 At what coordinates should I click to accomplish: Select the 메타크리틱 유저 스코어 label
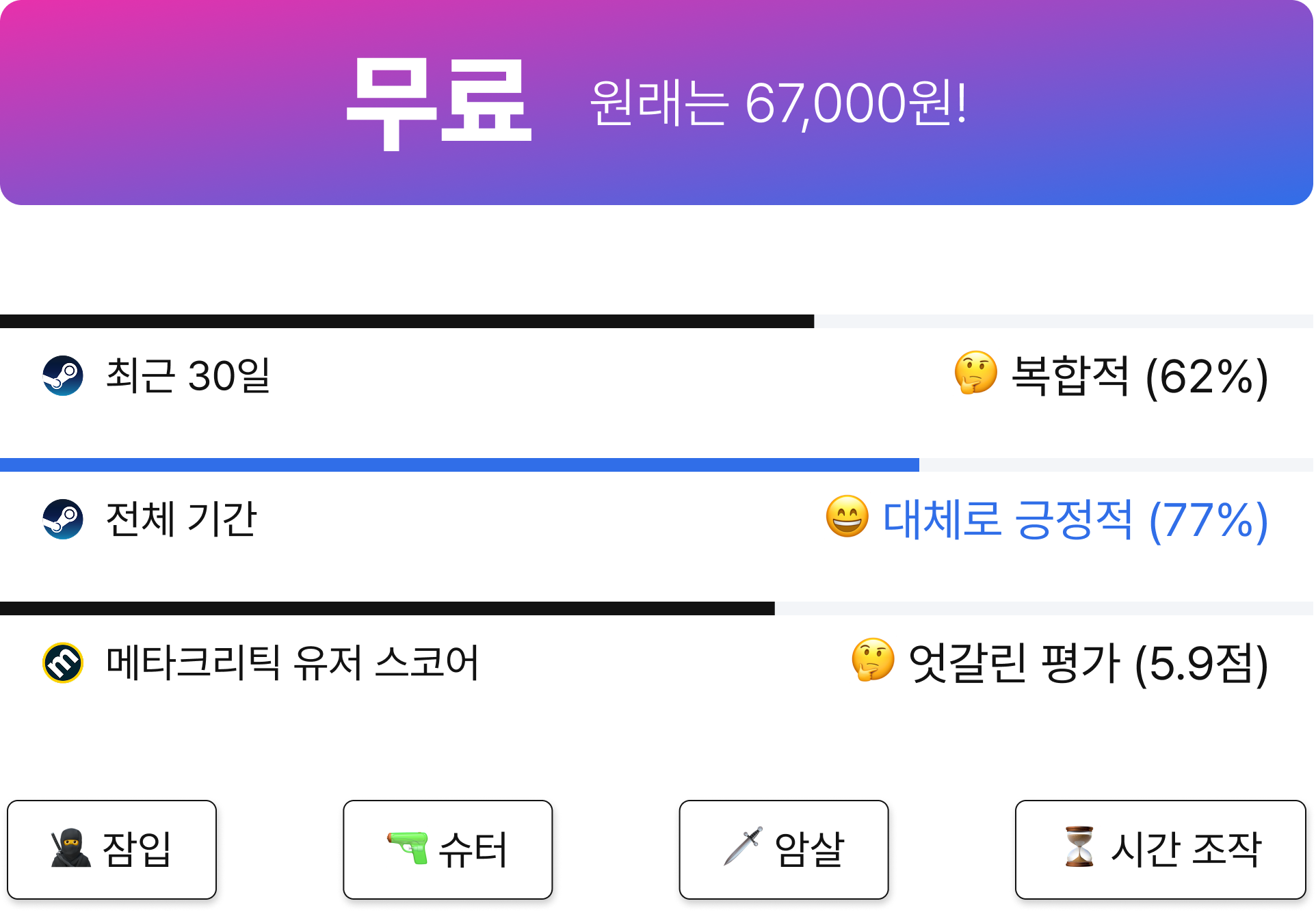tap(292, 662)
